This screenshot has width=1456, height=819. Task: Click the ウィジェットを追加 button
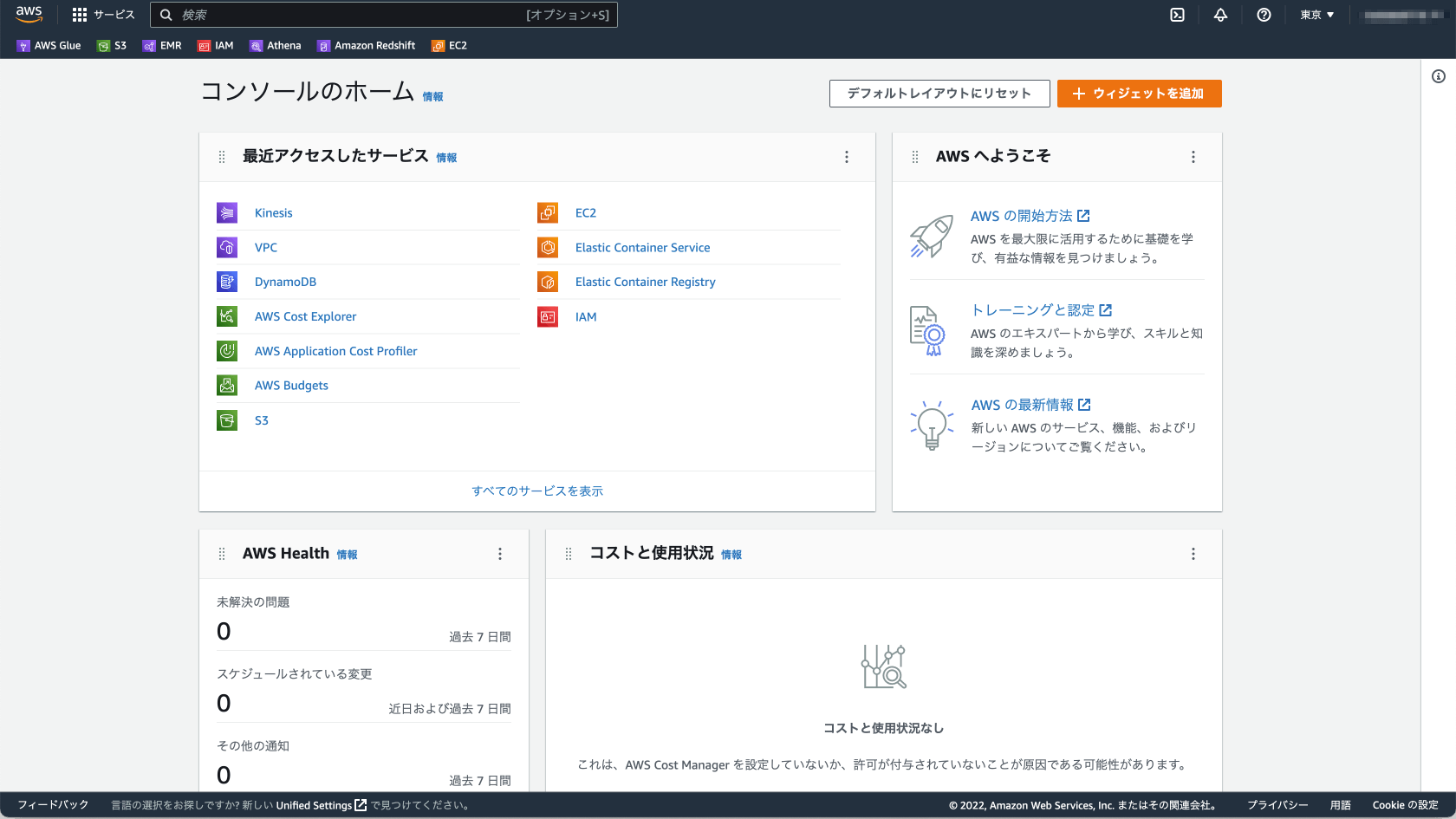coord(1140,94)
